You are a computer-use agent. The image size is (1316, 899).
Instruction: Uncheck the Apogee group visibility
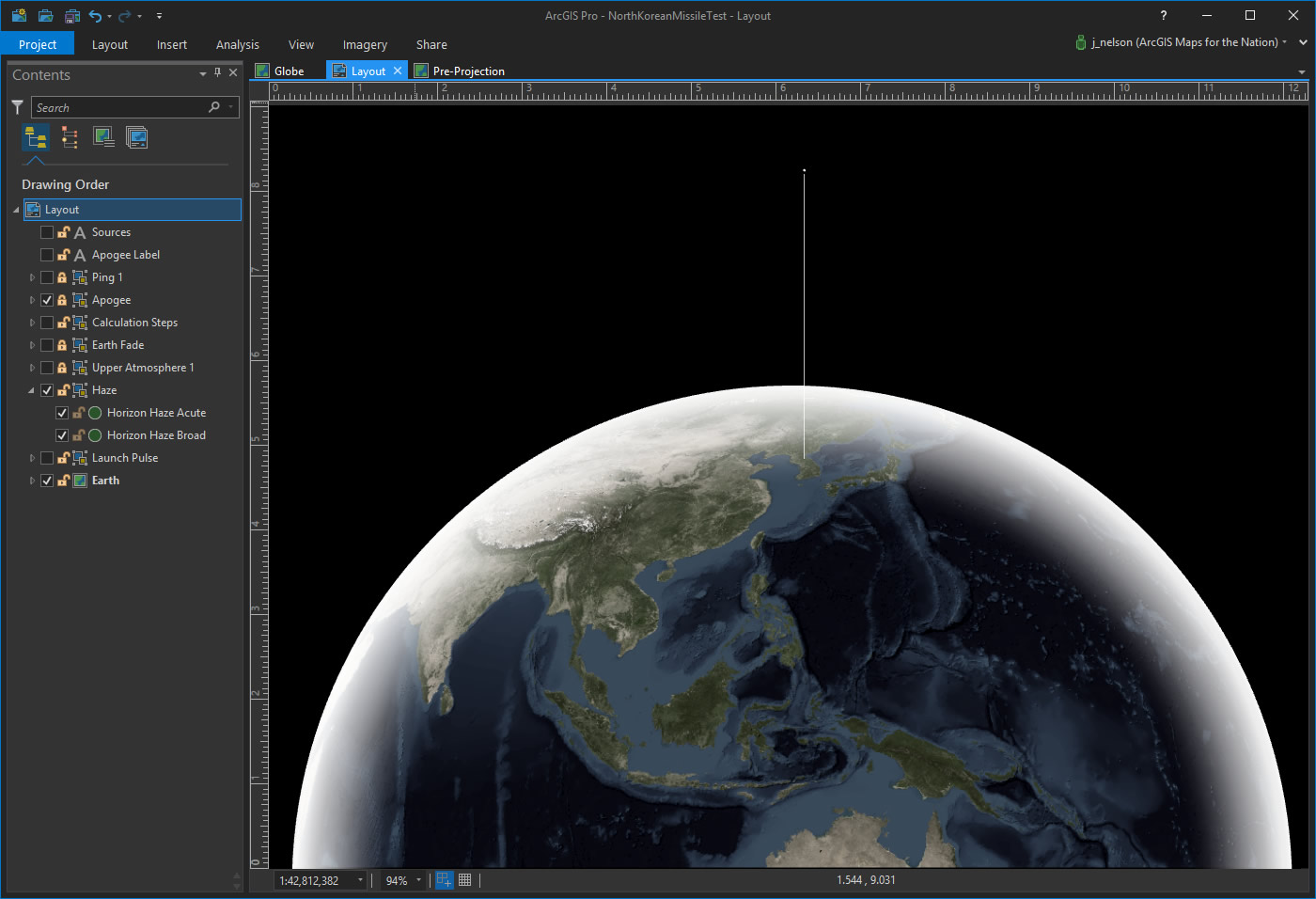click(47, 300)
